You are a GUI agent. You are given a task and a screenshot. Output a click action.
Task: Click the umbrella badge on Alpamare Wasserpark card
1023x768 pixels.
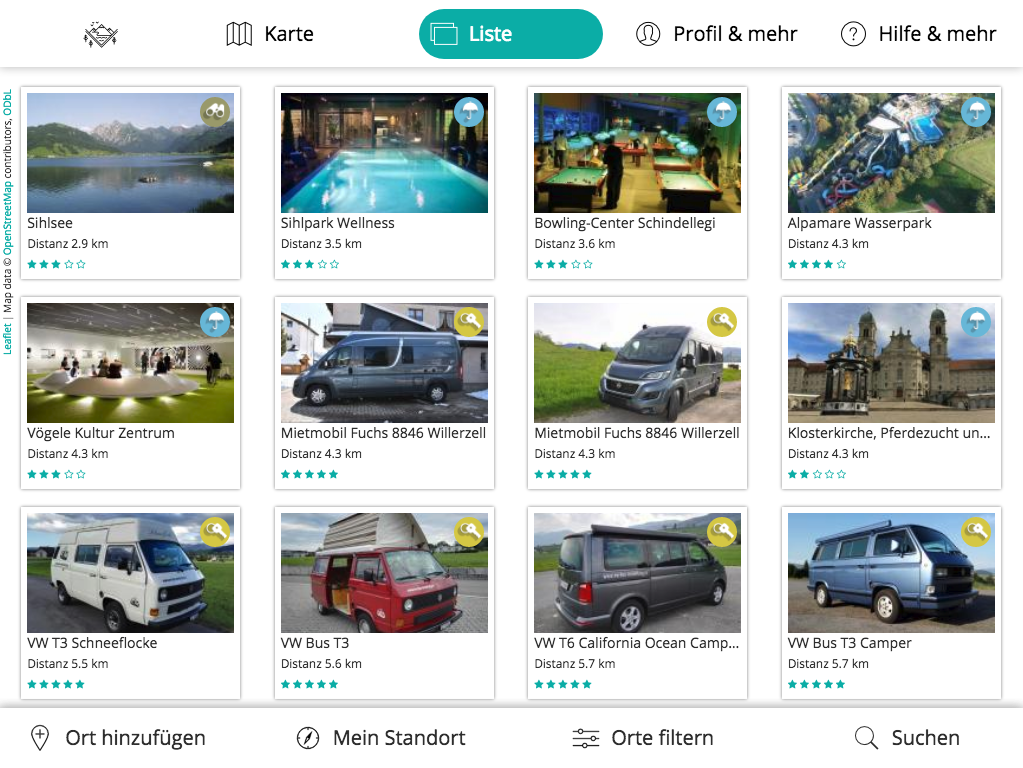point(976,112)
